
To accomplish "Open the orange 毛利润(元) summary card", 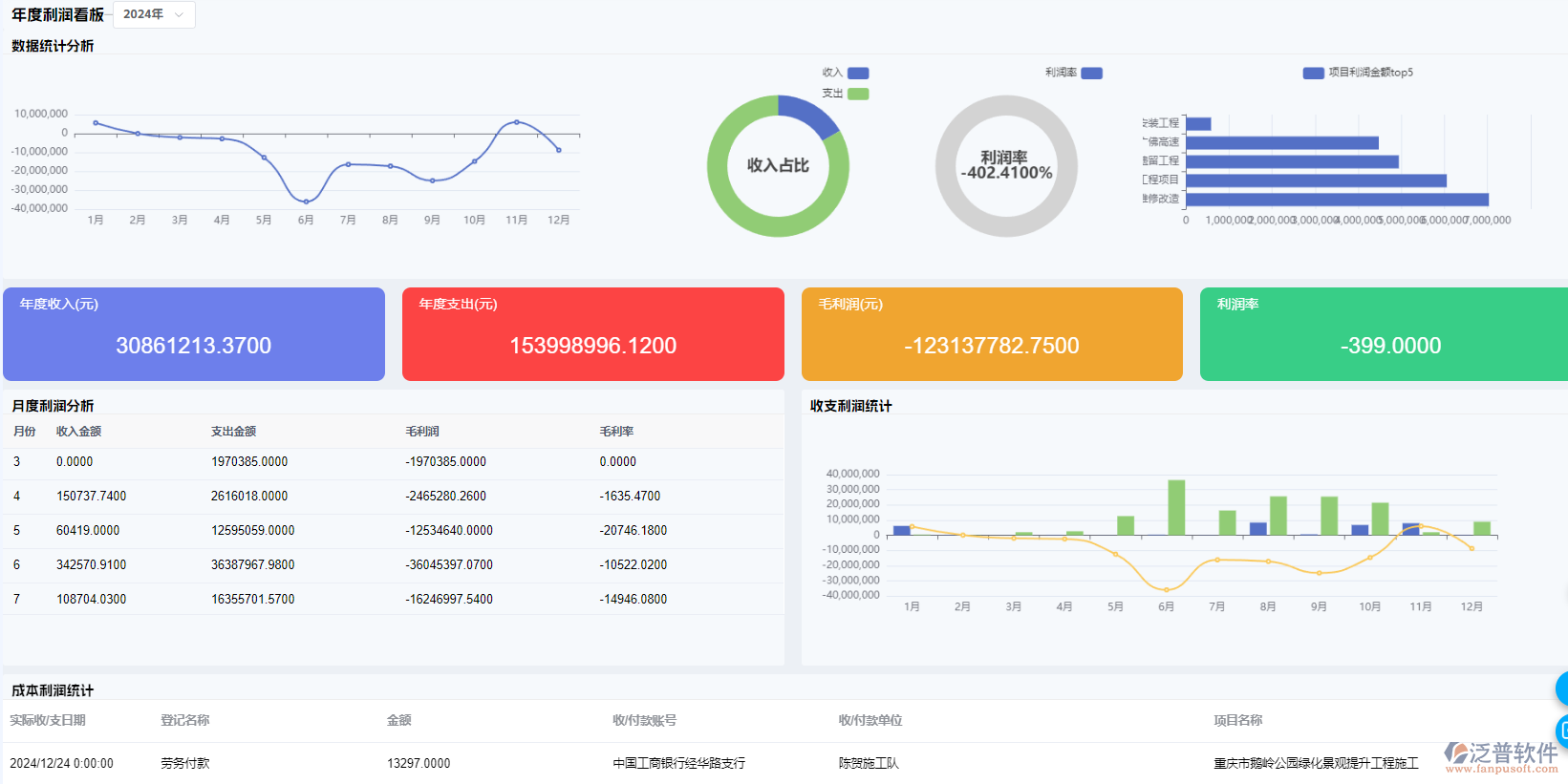I will tap(992, 334).
